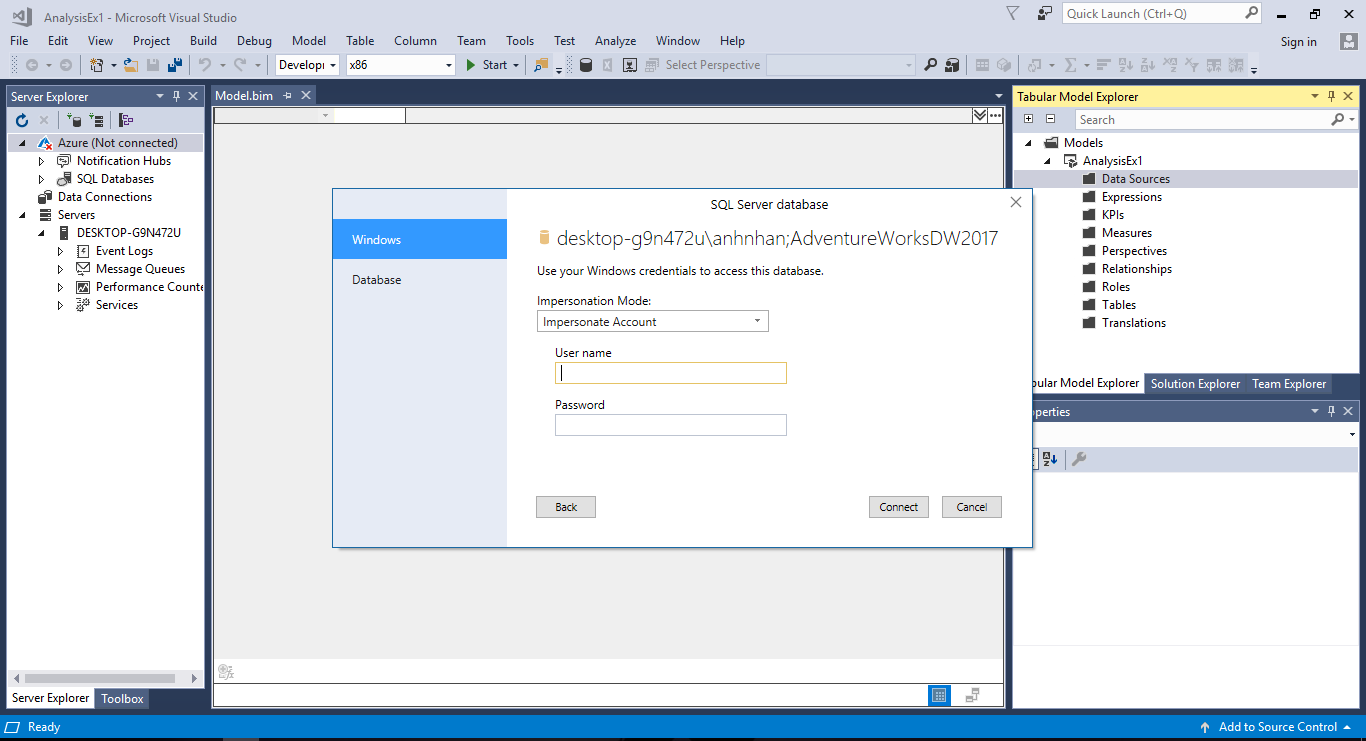1366x741 pixels.
Task: Click the Connect button
Action: (x=899, y=507)
